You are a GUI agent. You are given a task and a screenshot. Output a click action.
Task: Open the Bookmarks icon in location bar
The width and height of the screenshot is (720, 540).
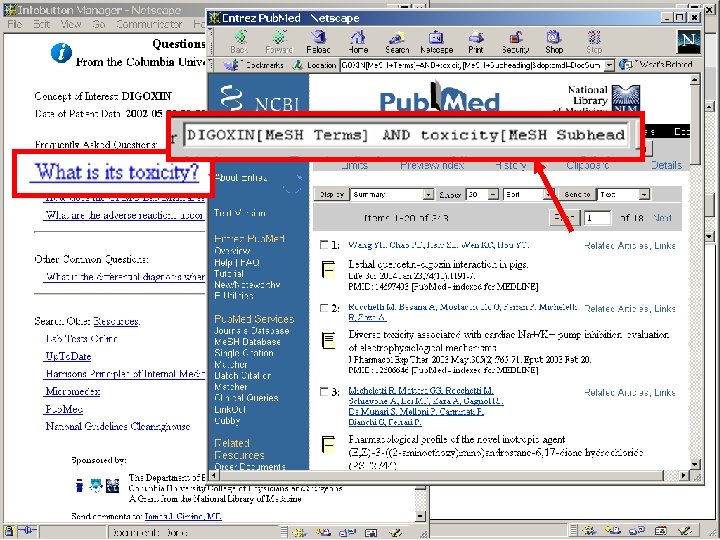click(231, 65)
